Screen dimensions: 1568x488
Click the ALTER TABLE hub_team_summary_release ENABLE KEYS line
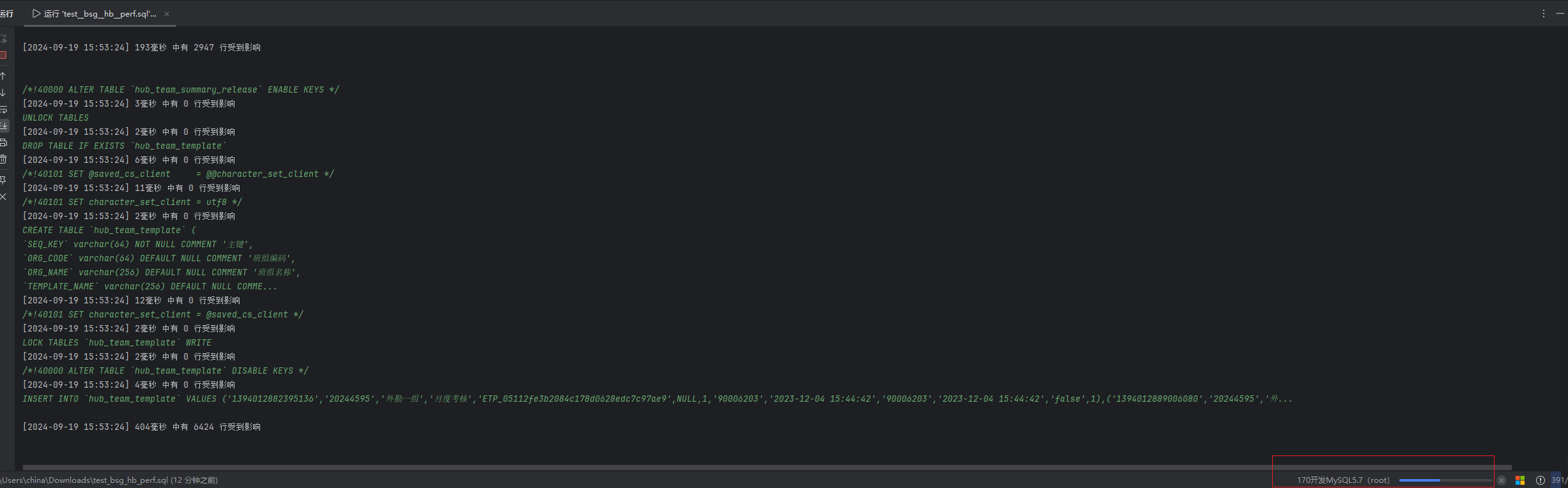(x=181, y=89)
